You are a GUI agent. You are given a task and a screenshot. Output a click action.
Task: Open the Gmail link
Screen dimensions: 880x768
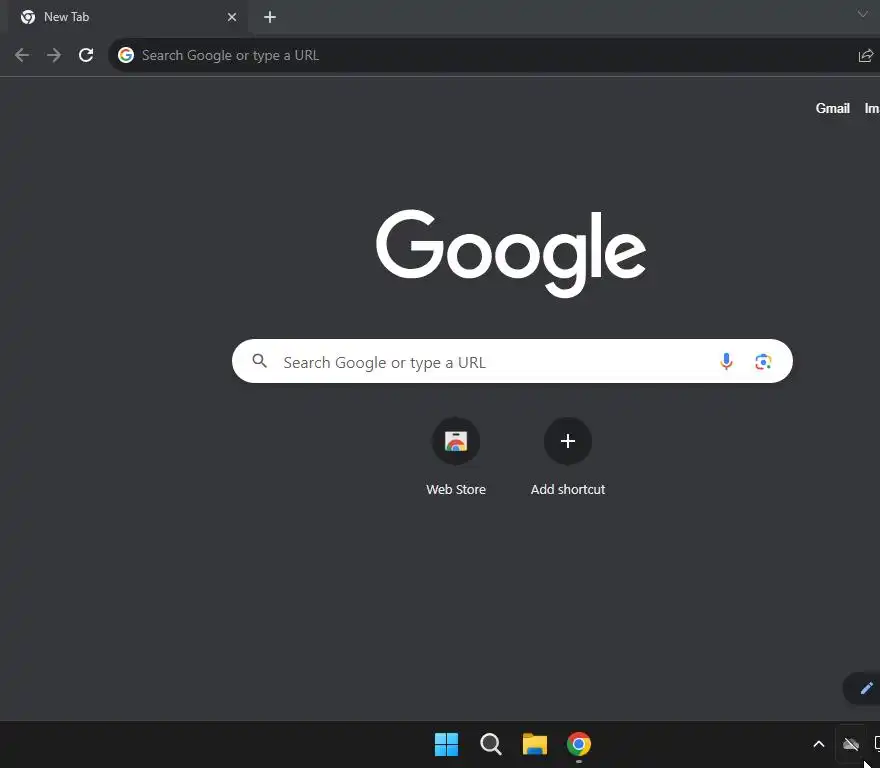click(832, 108)
